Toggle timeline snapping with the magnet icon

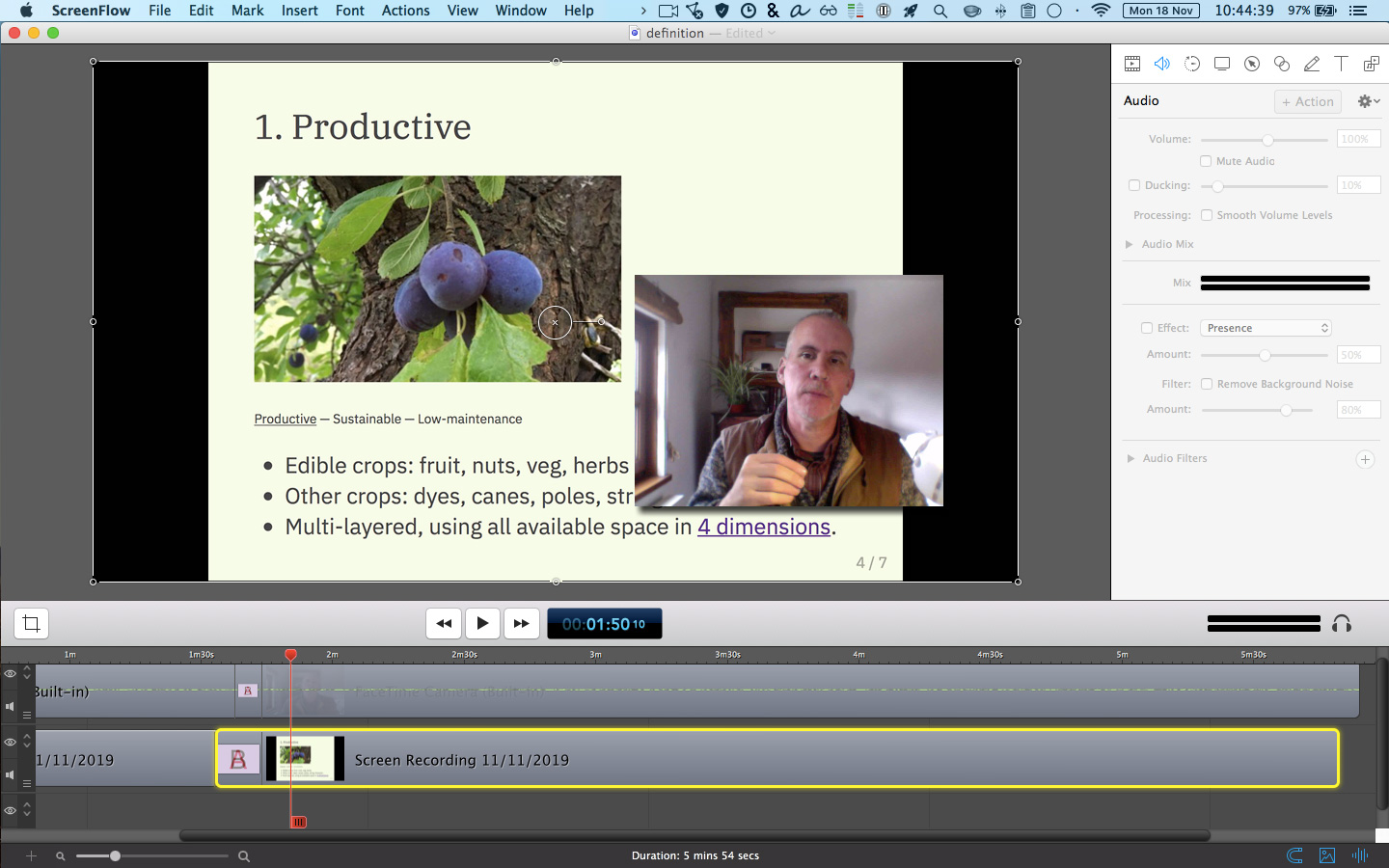click(x=1294, y=855)
